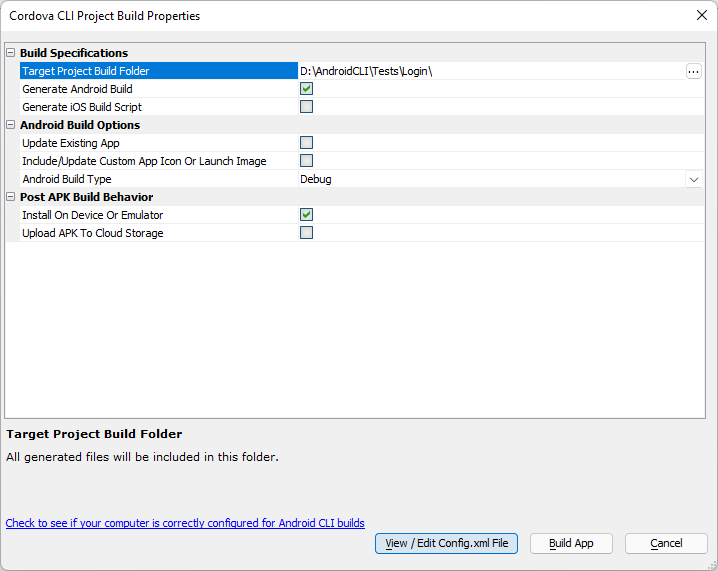718x571 pixels.
Task: Collapse the Android Build Options section
Action: (11, 125)
